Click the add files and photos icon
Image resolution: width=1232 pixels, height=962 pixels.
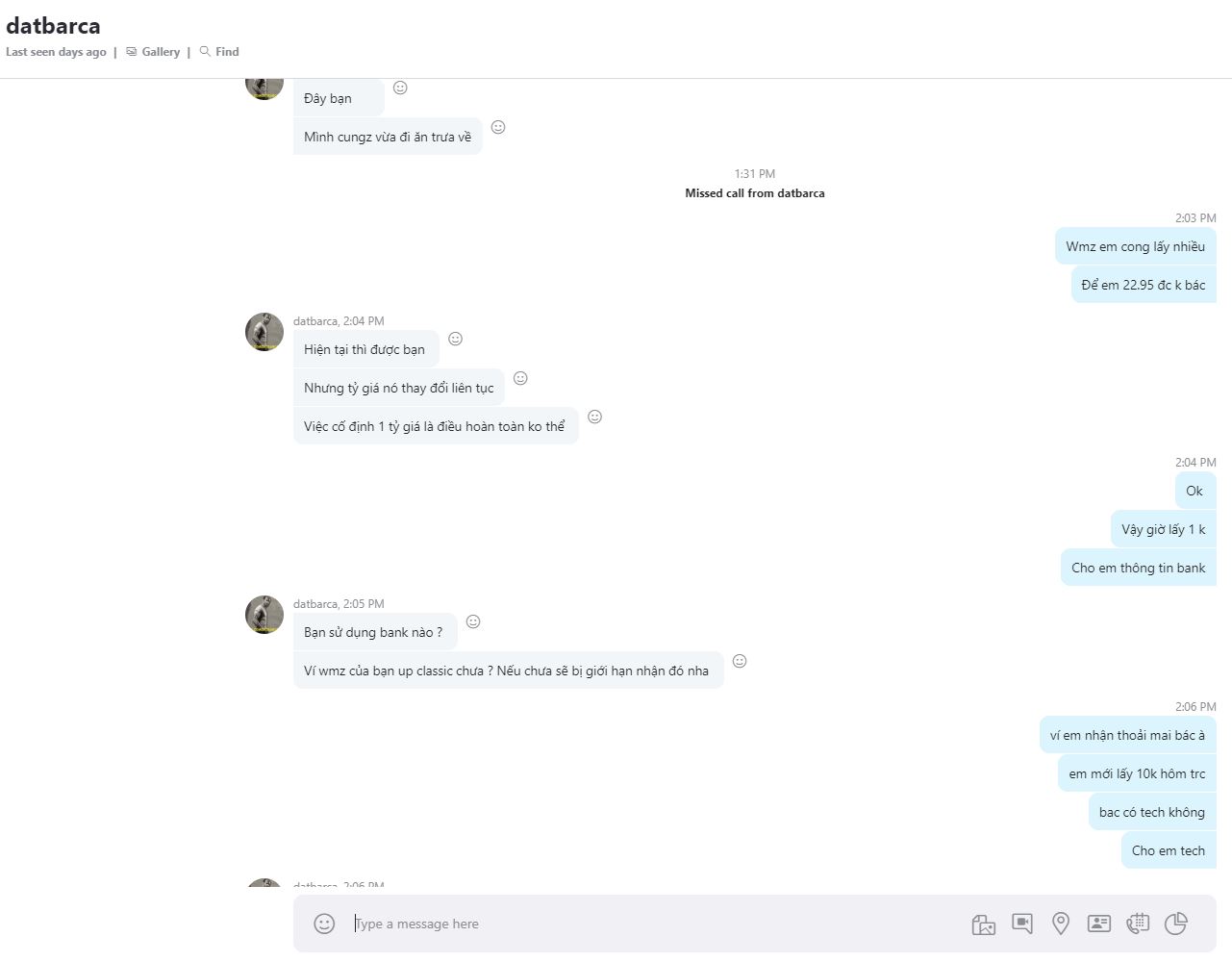[x=983, y=924]
